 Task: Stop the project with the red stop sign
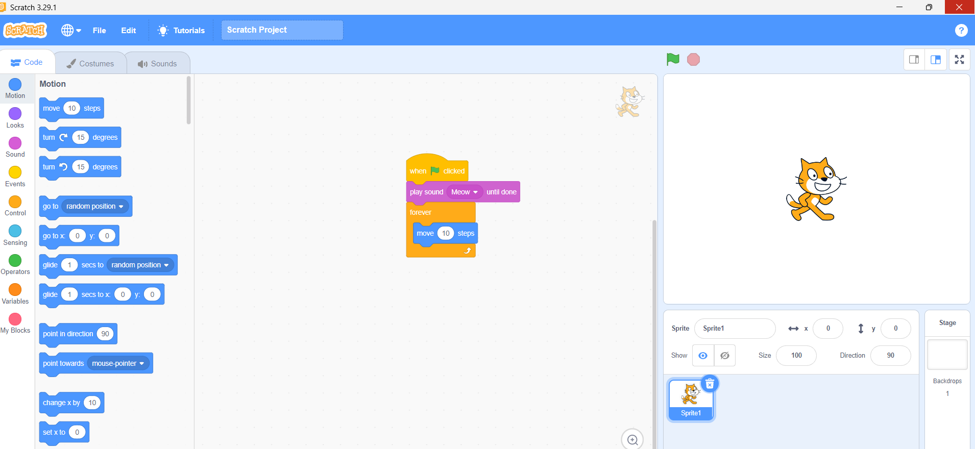pos(693,59)
